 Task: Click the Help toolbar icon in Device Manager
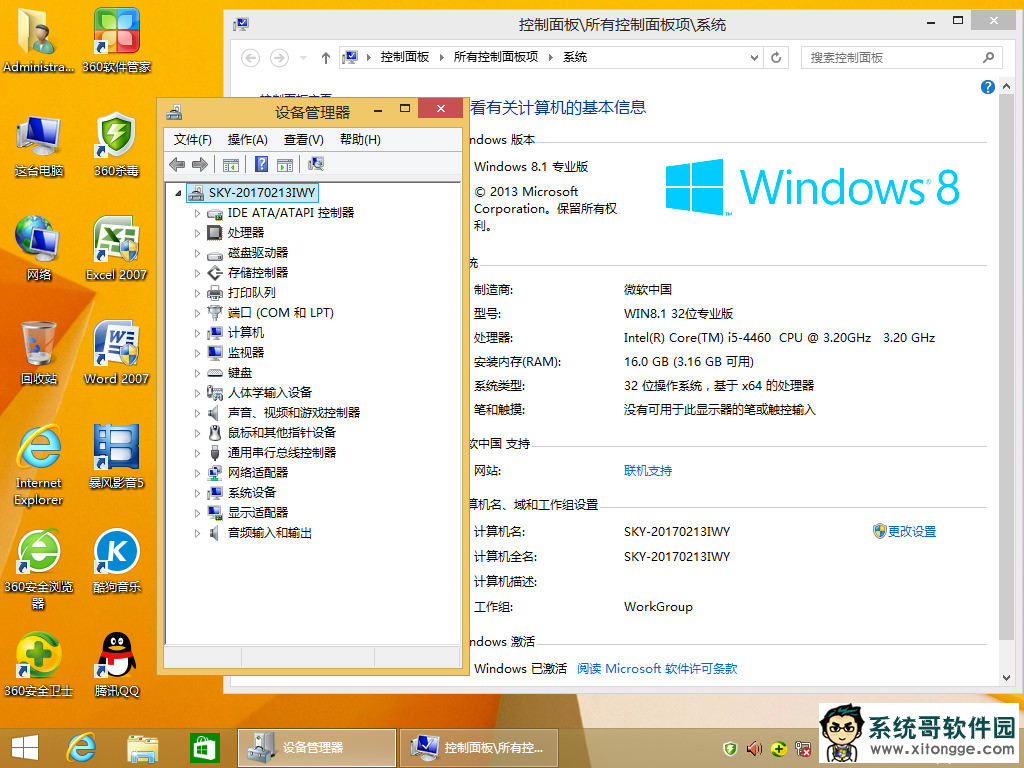point(261,165)
